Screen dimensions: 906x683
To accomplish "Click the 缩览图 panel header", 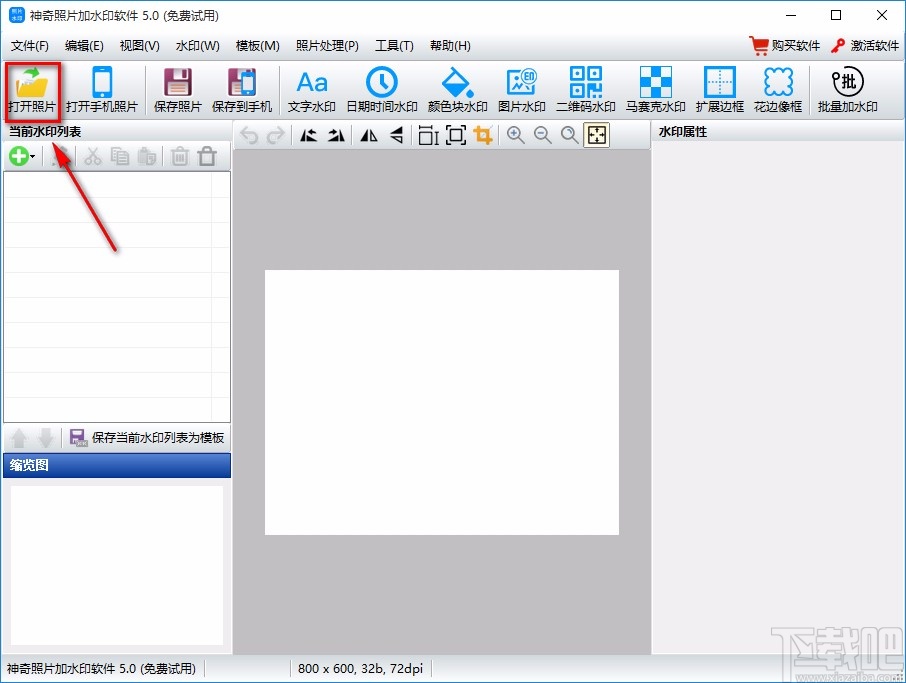I will [x=117, y=465].
